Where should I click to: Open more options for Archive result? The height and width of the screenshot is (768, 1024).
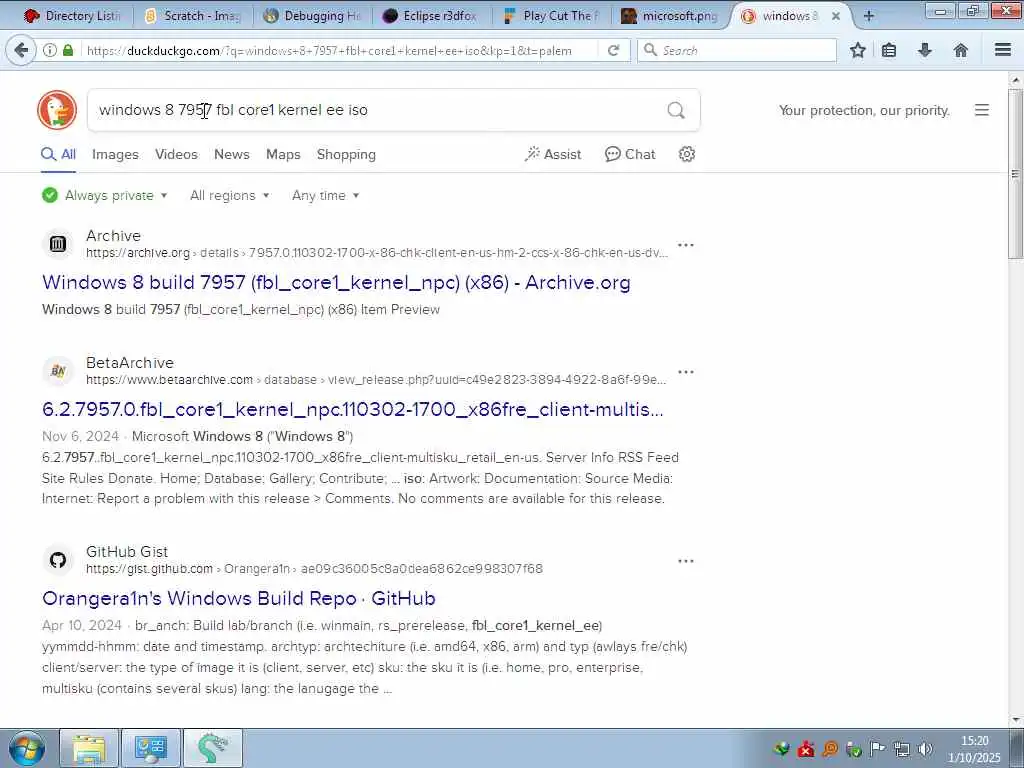pyautogui.click(x=686, y=245)
